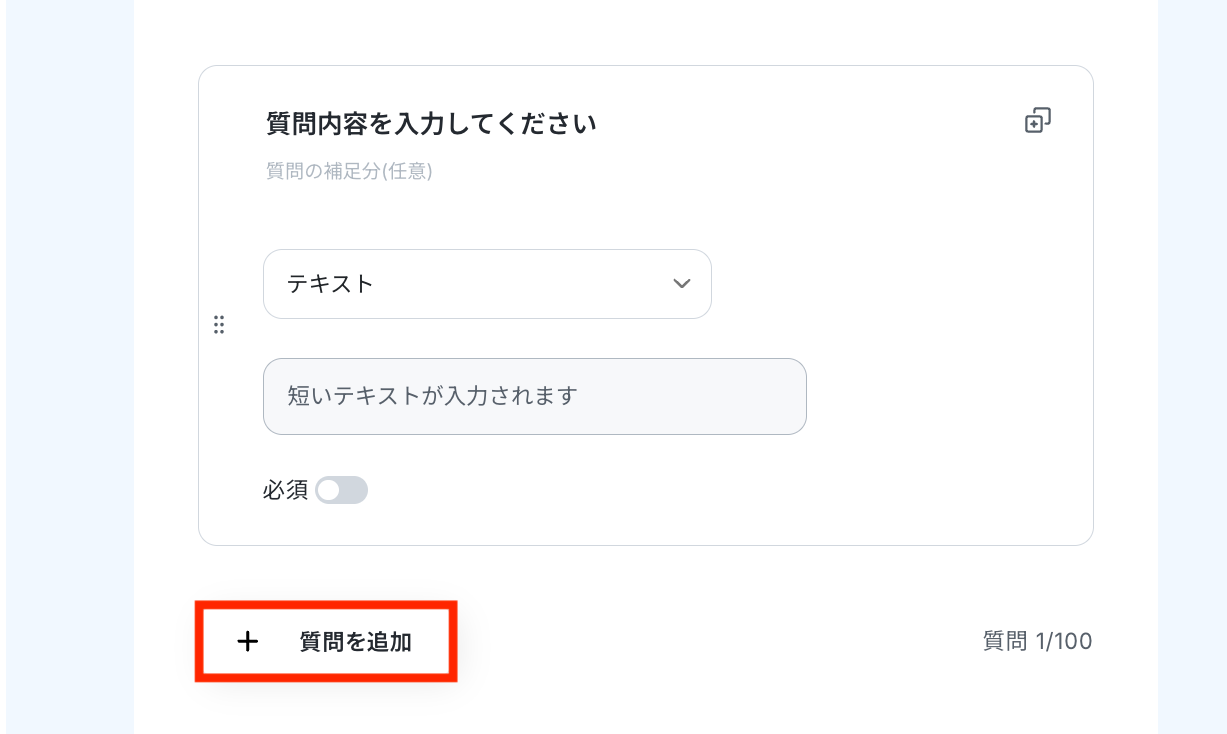Click the 質問を追加 button text
Viewport: 1227px width, 734px height.
[x=356, y=642]
